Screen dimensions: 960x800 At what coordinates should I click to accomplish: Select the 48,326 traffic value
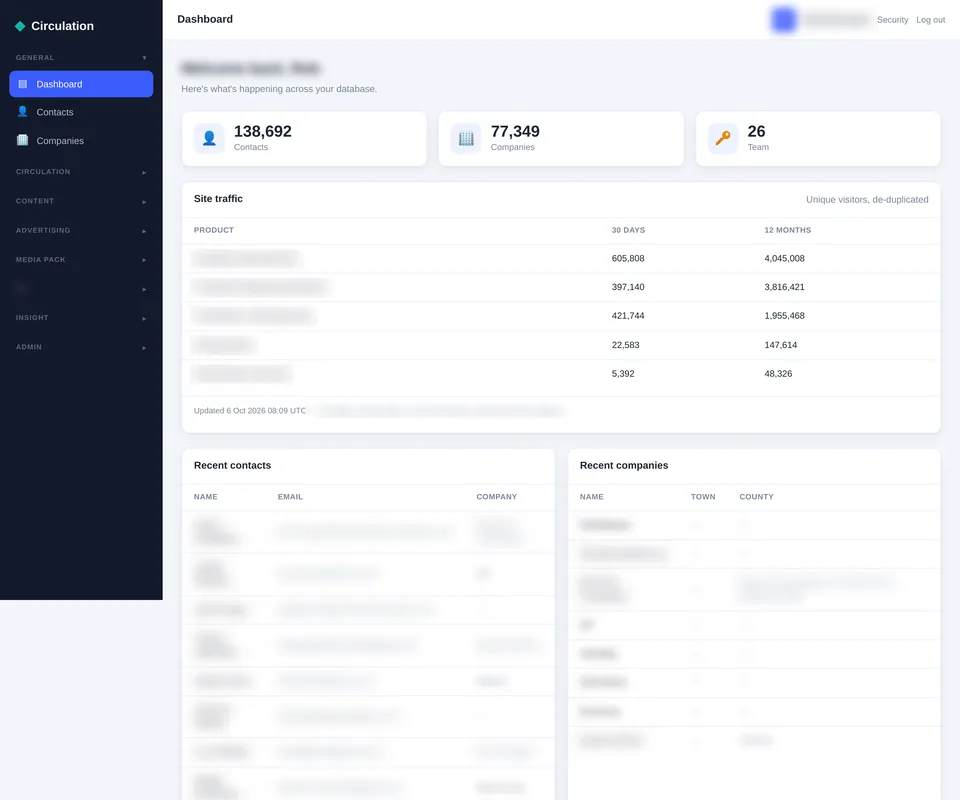(778, 374)
